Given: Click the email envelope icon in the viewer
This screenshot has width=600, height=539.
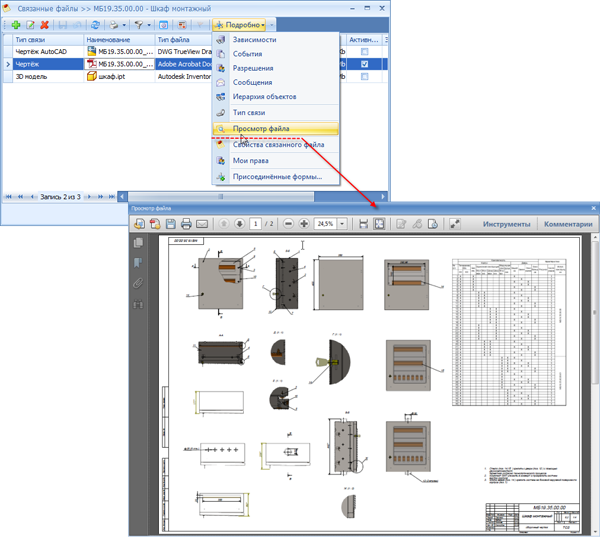Looking at the screenshot, I should 201,224.
